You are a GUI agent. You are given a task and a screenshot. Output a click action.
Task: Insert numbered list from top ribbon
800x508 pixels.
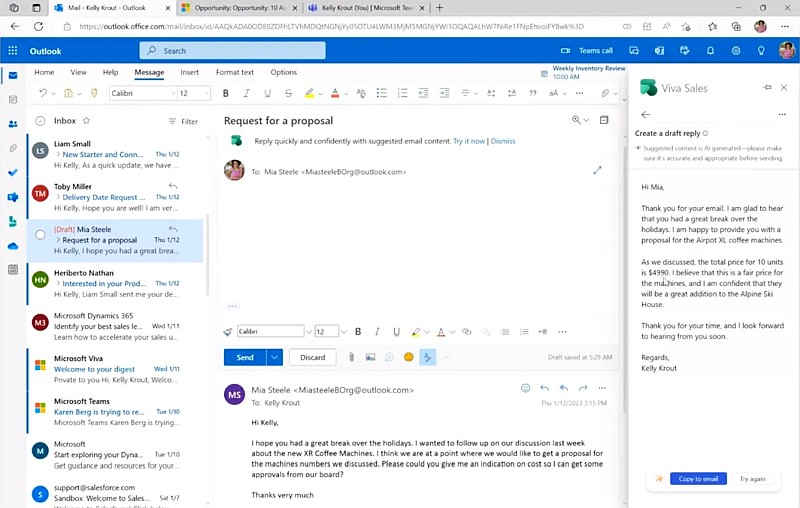(403, 93)
